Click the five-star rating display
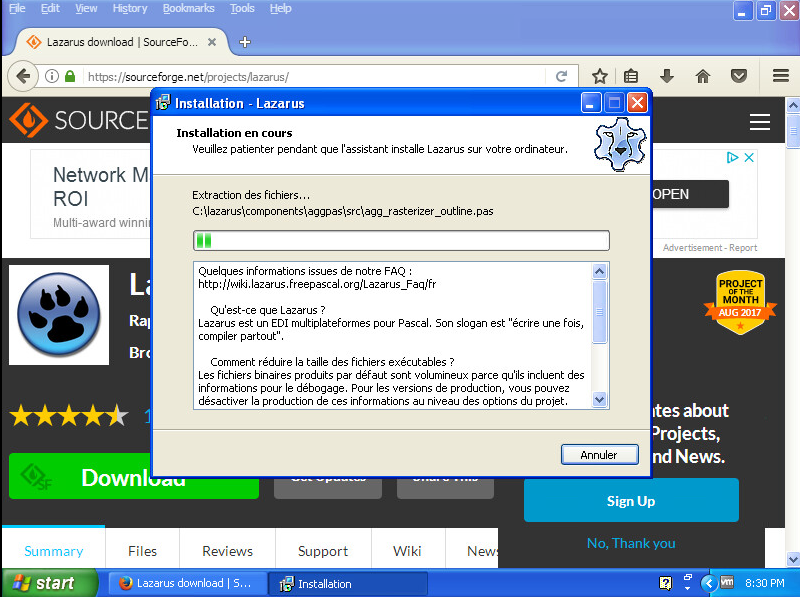The height and width of the screenshot is (597, 800). point(69,416)
